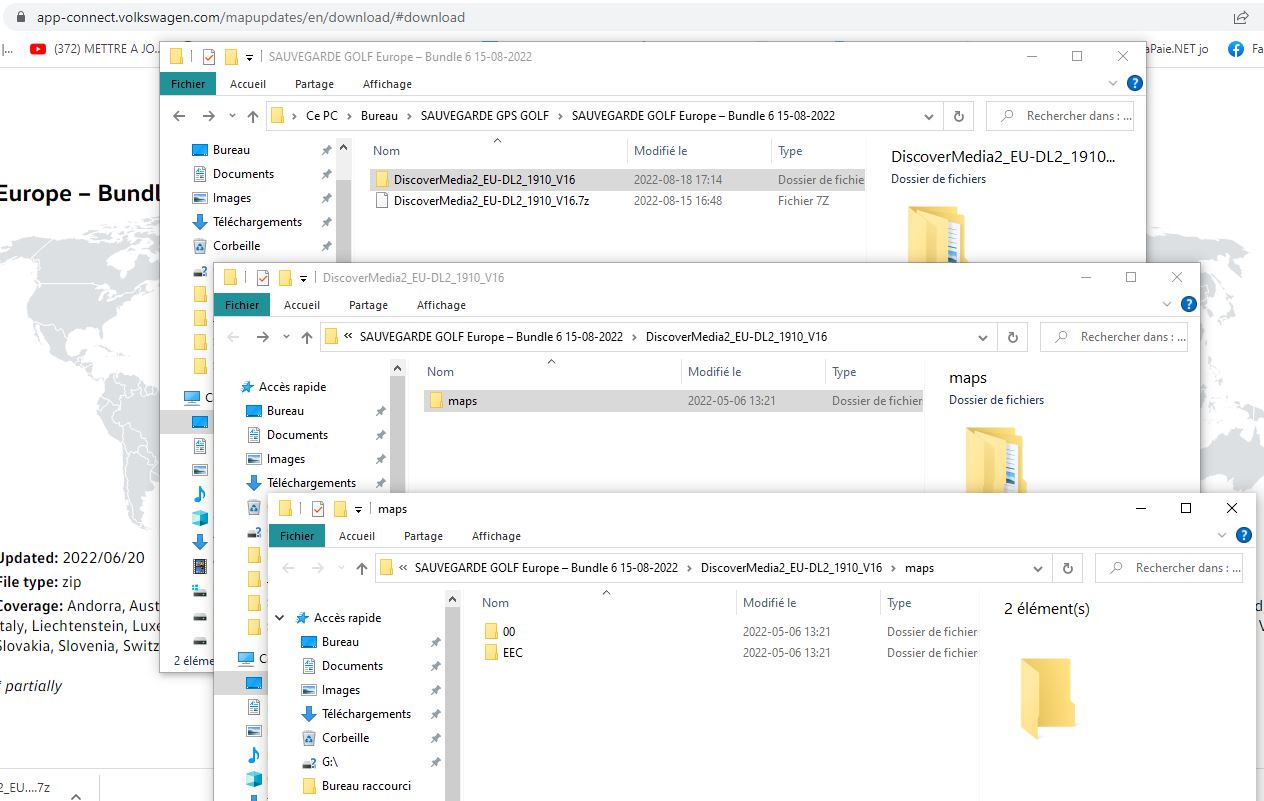The image size is (1264, 801).
Task: Refresh the SAUVEGARDE GOLF window address bar
Action: click(959, 116)
